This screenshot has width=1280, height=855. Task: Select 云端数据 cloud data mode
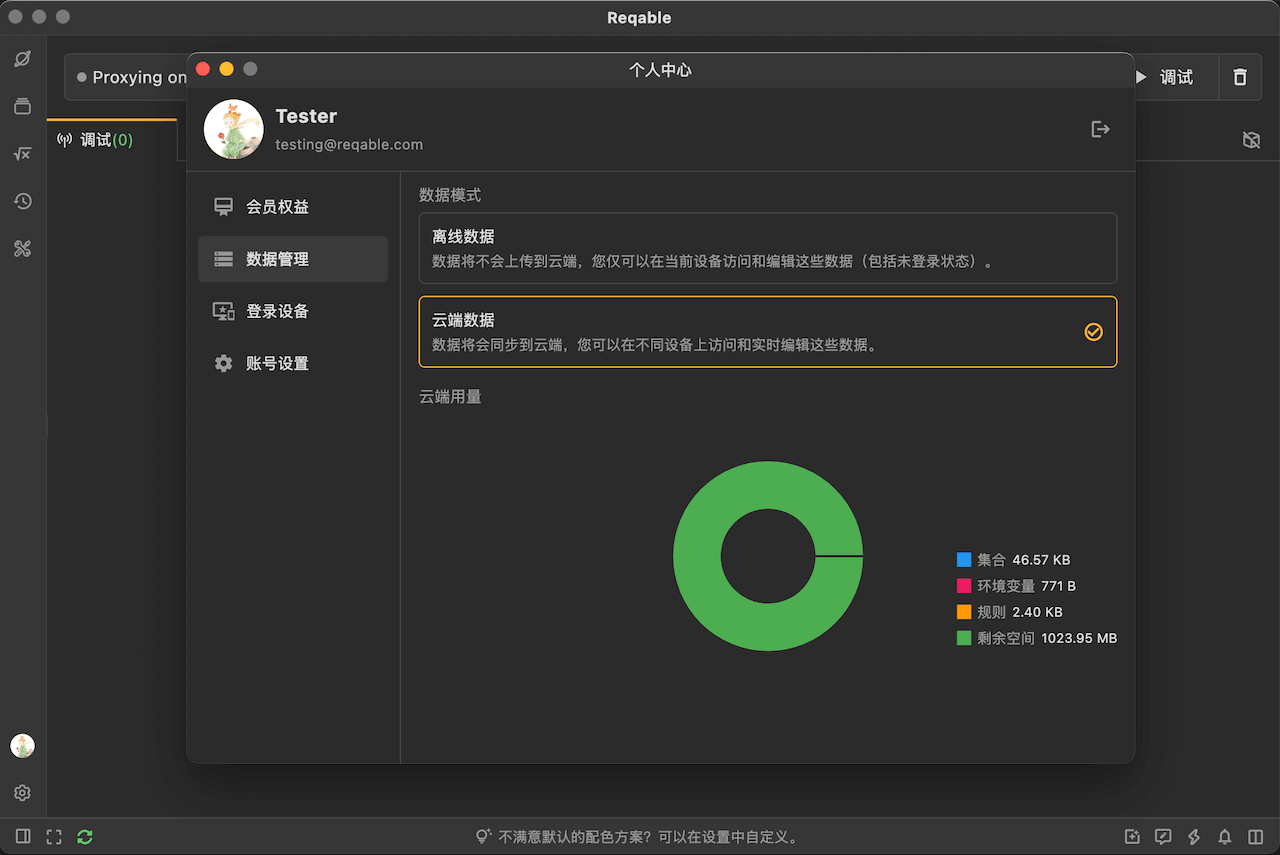[x=767, y=332]
